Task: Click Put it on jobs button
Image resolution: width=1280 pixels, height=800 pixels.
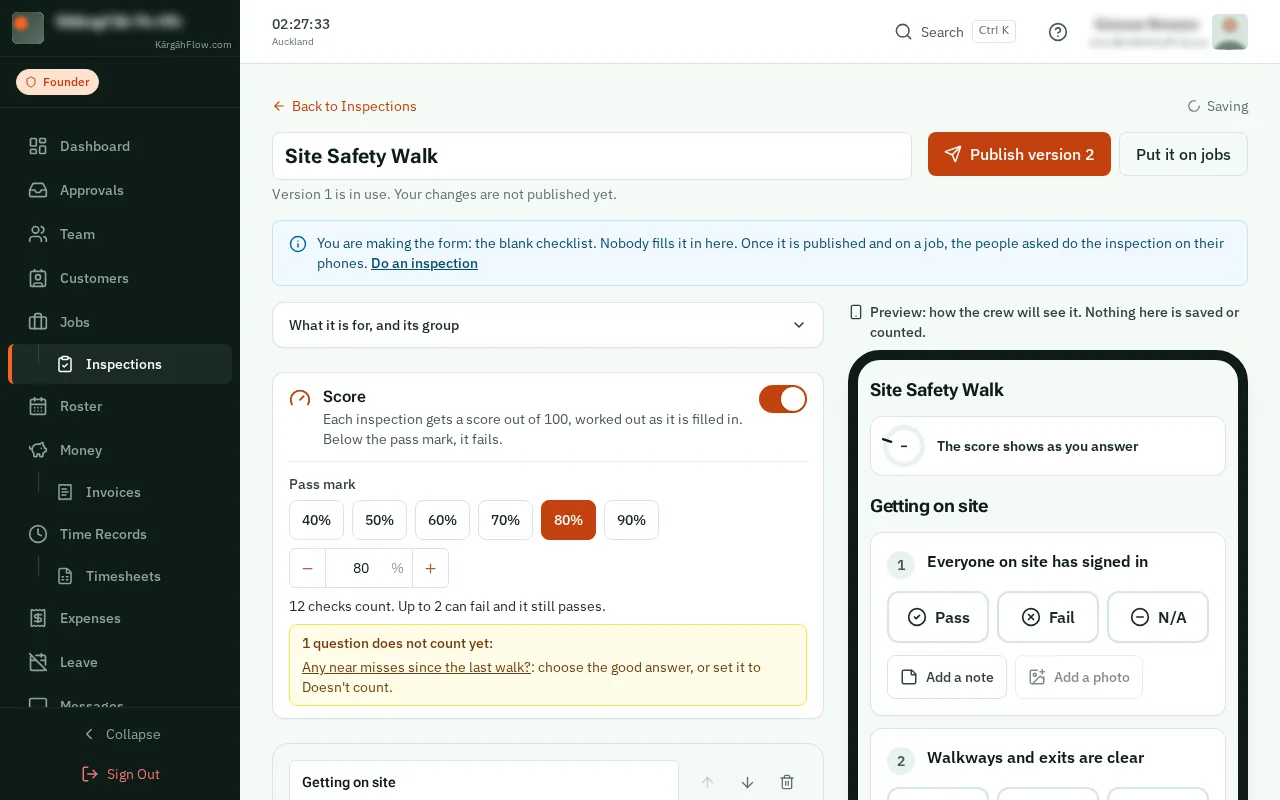Action: (x=1183, y=154)
